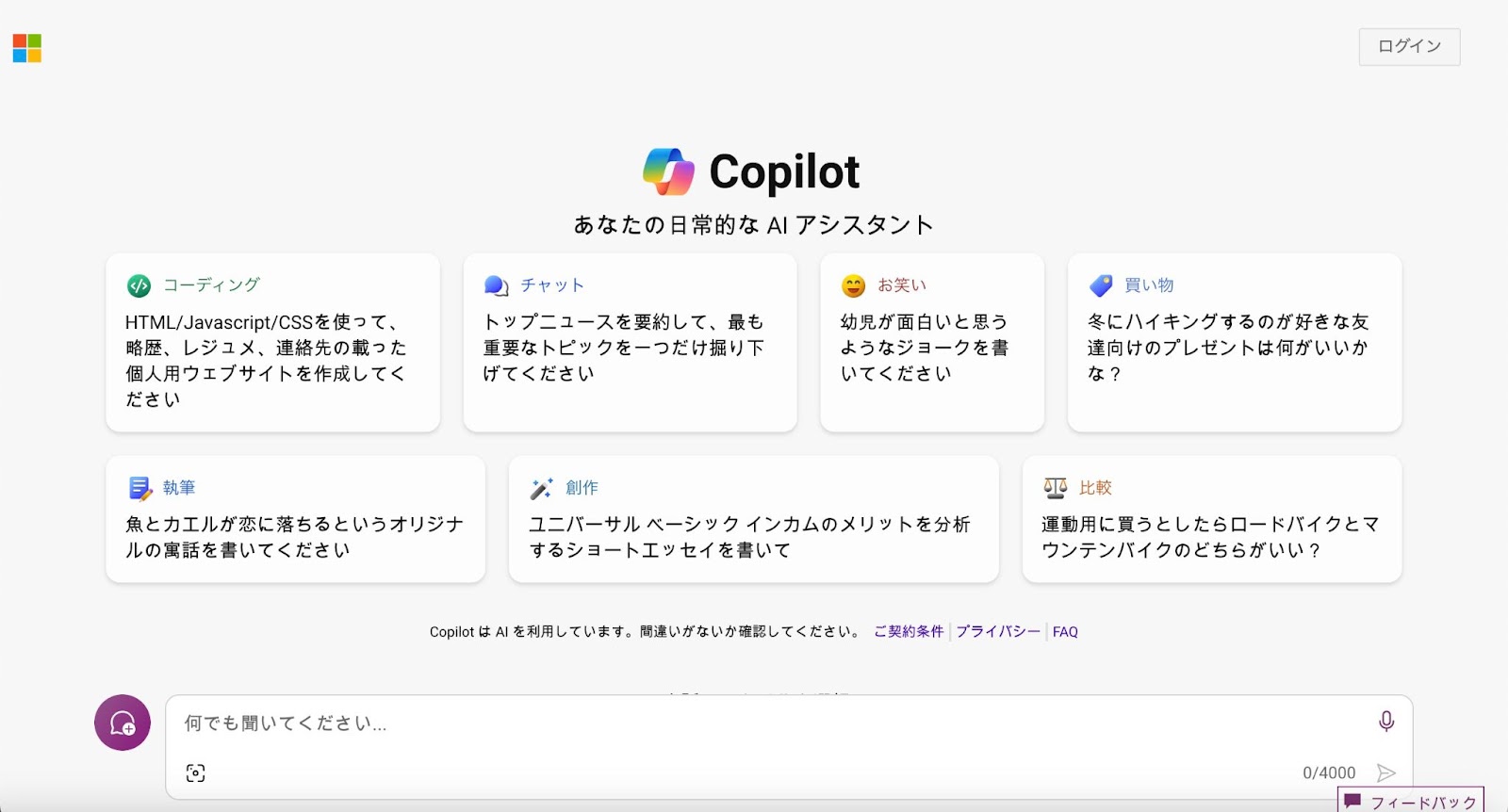This screenshot has height=812, width=1508.
Task: Click the laughing emoji icon on お笑い card
Action: tap(853, 285)
